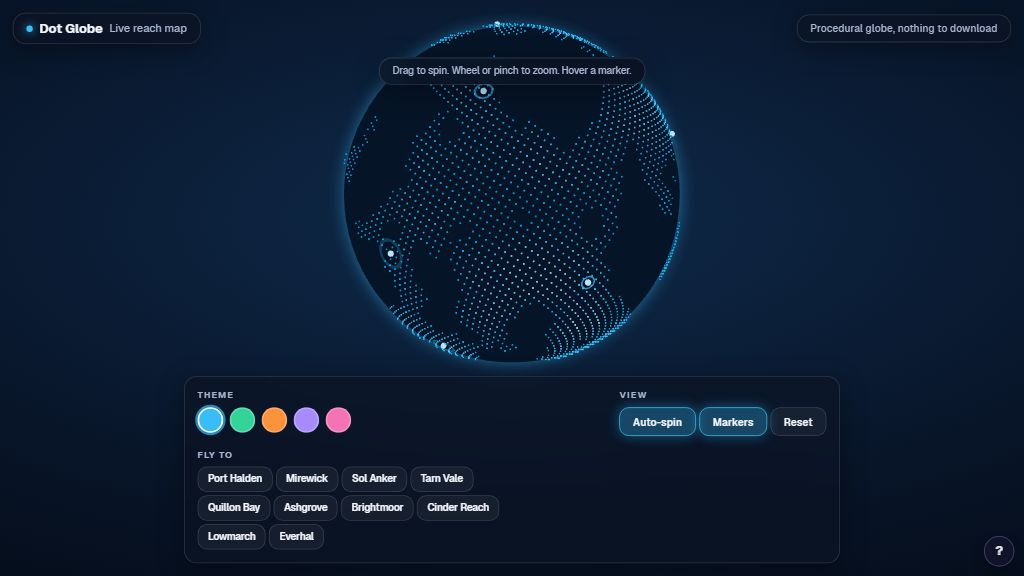Choose the pink theme swatch
The width and height of the screenshot is (1024, 576).
coord(338,420)
